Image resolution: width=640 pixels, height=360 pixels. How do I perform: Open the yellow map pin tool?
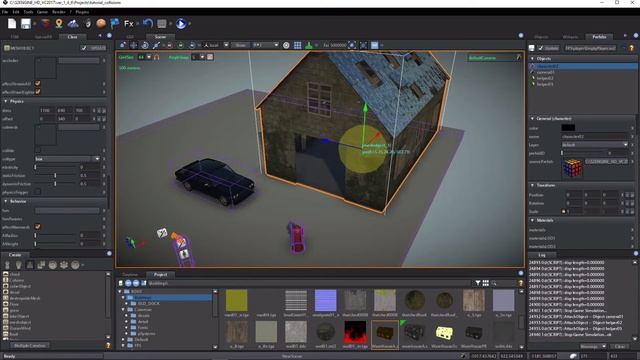[x=59, y=24]
